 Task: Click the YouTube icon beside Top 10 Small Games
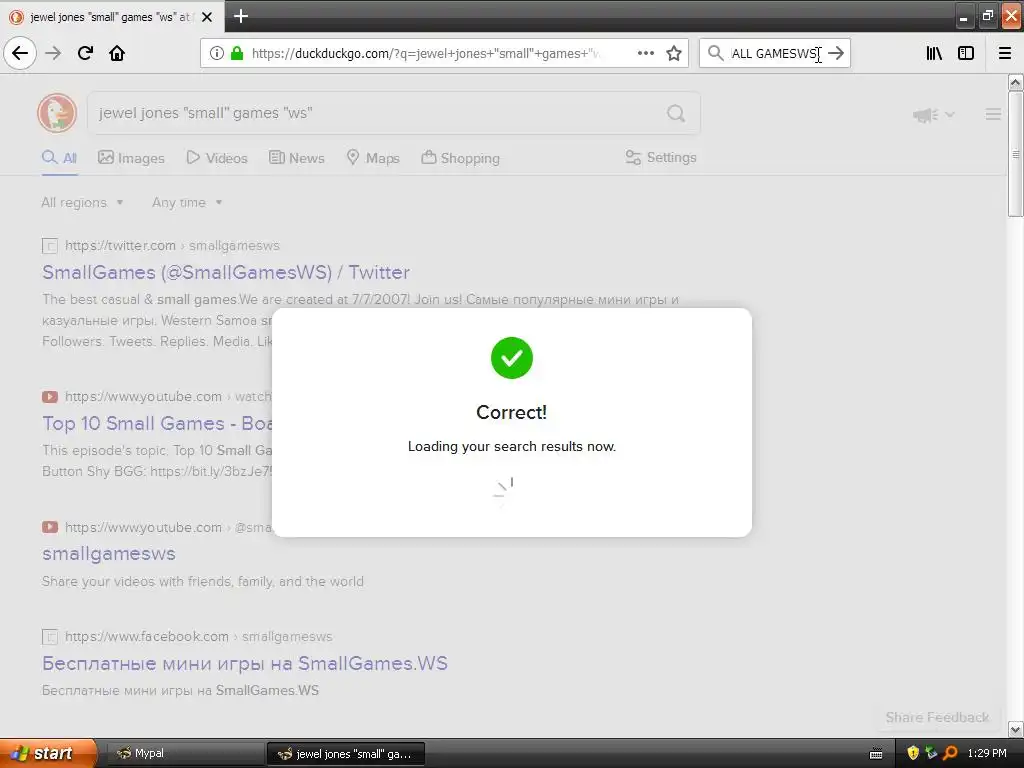[50, 396]
